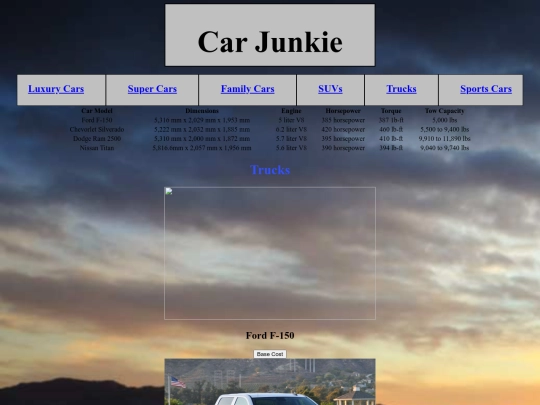Navigate to the SUVs page

pyautogui.click(x=330, y=89)
